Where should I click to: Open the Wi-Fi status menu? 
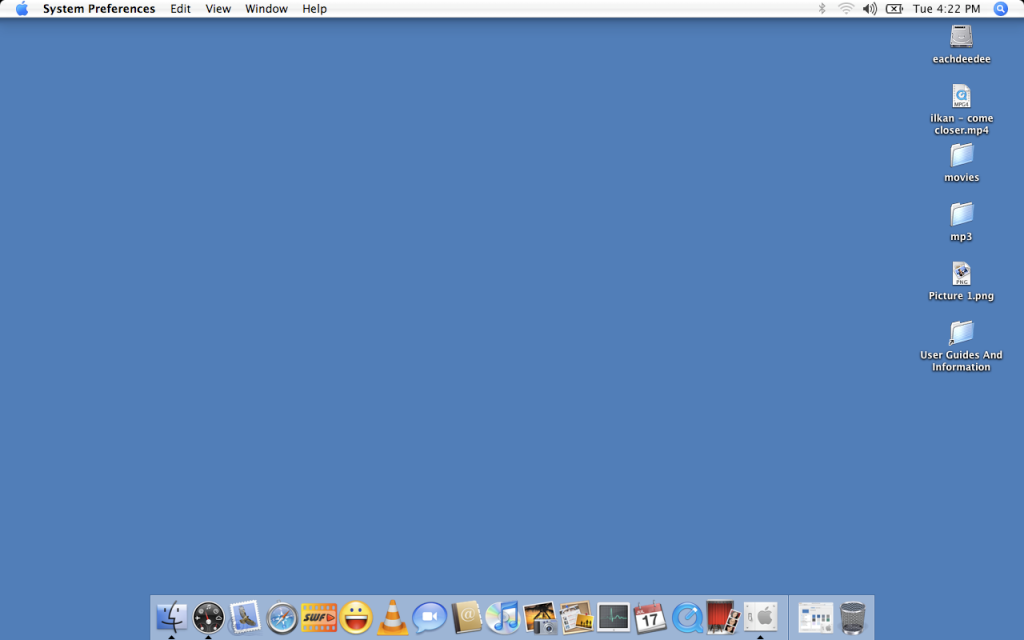(x=846, y=9)
